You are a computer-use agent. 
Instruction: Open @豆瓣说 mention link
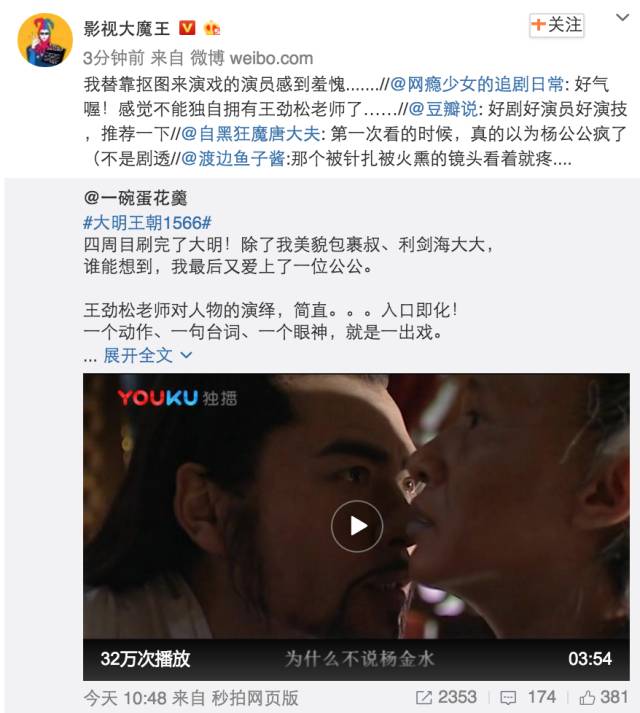pyautogui.click(x=443, y=109)
